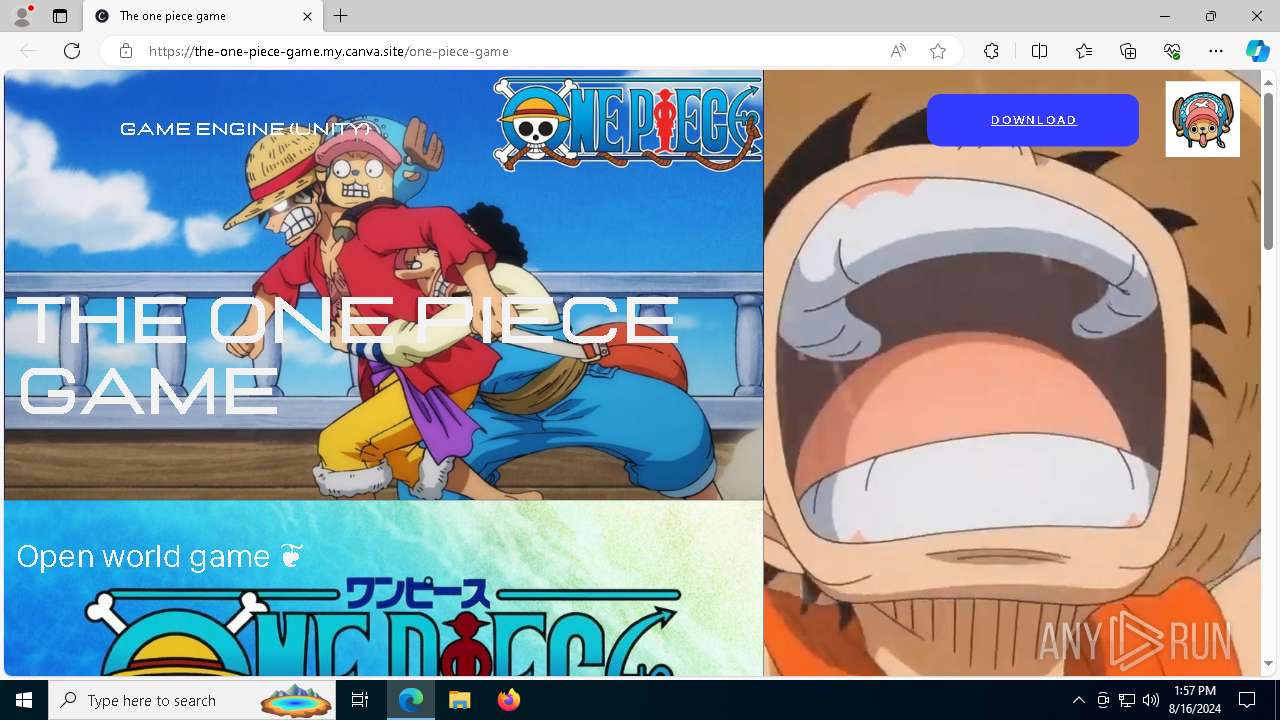Viewport: 1280px width, 720px height.
Task: Open a new tab with plus icon
Action: [340, 16]
